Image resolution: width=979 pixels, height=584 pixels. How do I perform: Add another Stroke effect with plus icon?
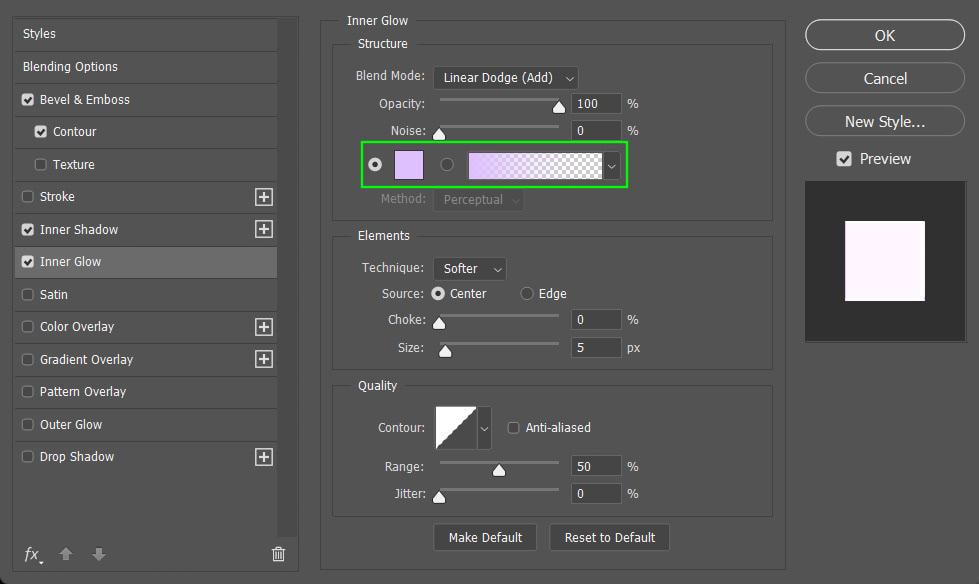point(263,197)
